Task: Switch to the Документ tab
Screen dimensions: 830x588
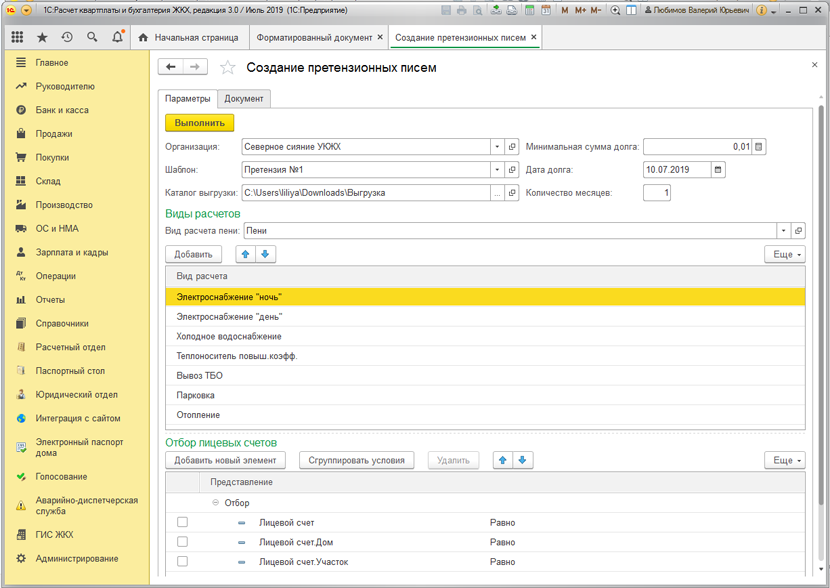Action: [x=244, y=99]
